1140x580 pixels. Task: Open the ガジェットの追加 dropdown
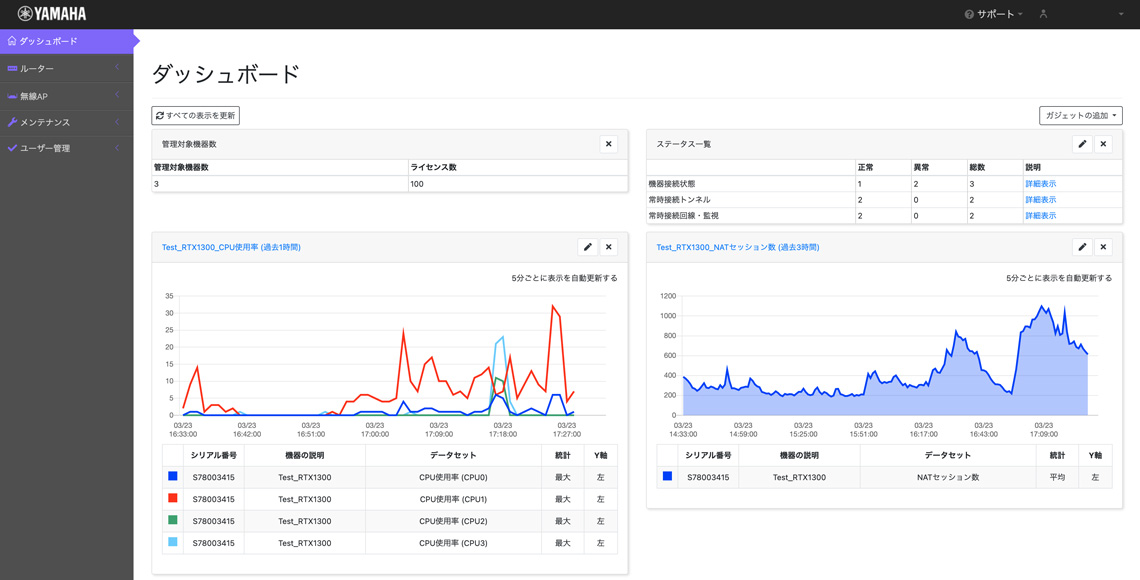1079,115
